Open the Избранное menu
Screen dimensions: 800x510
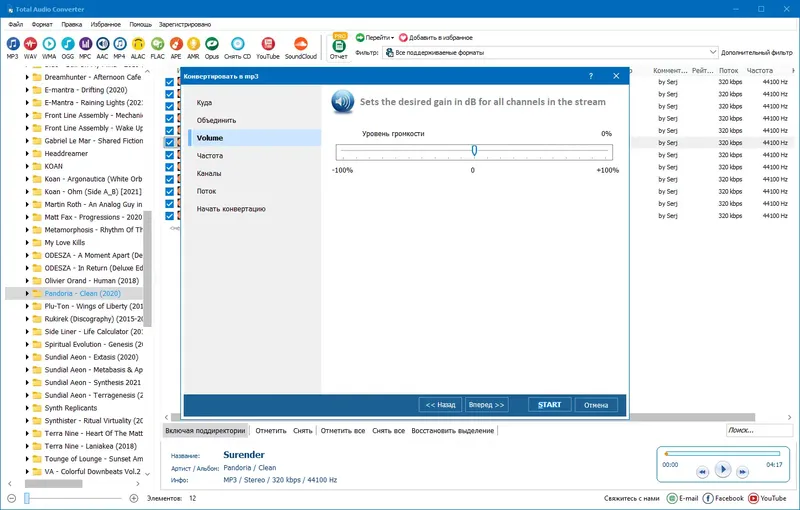pos(106,24)
